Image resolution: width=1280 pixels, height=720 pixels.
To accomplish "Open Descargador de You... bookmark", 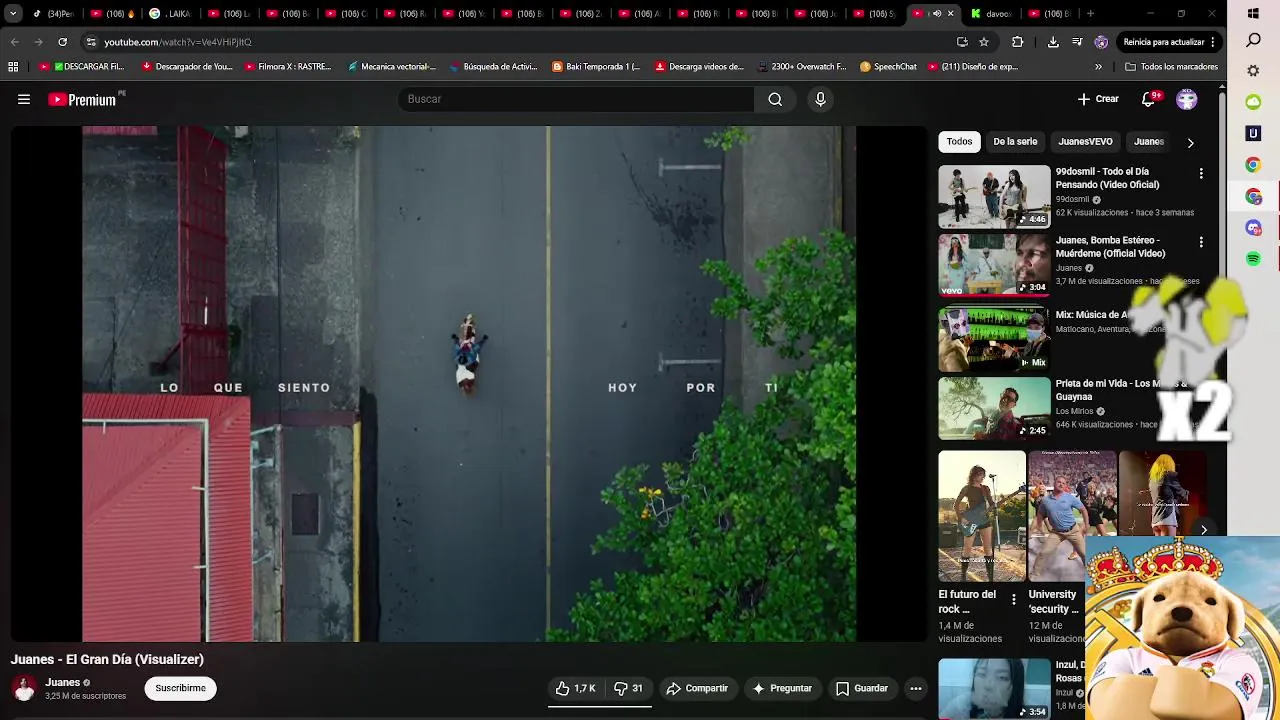I will pos(187,67).
